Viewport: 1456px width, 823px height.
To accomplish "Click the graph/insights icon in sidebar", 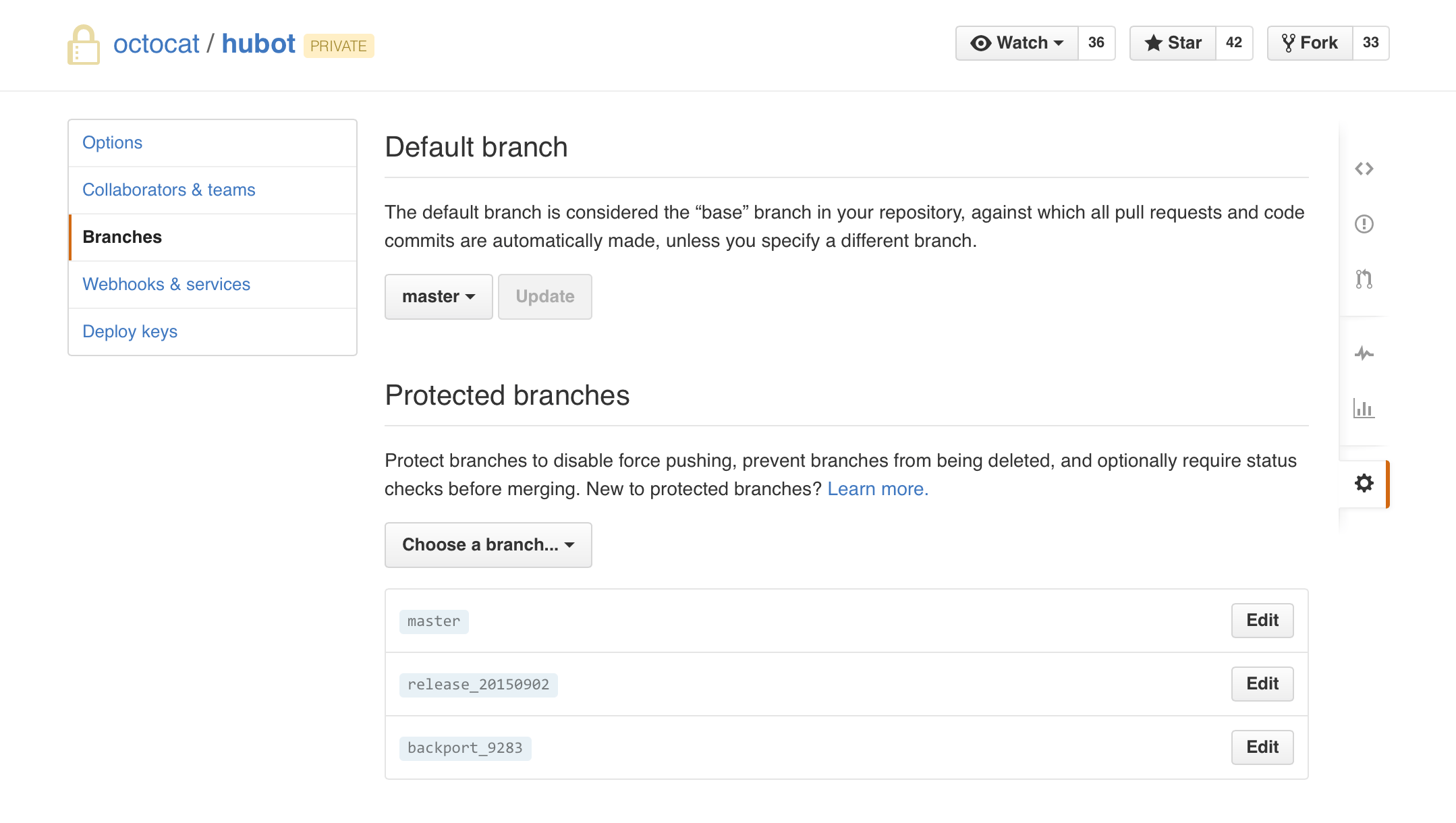I will 1363,409.
